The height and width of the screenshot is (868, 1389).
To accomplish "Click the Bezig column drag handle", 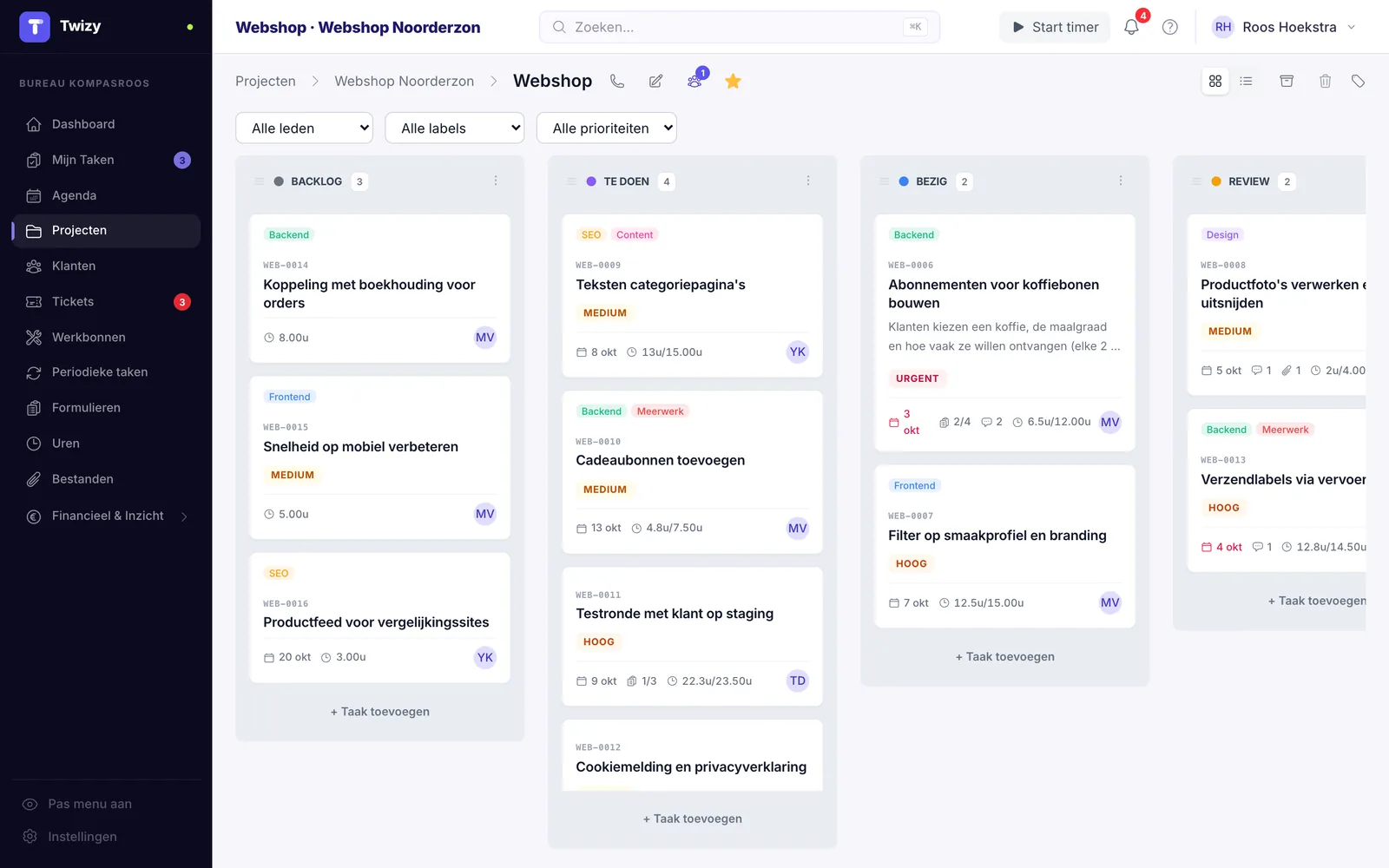I will pos(884,181).
